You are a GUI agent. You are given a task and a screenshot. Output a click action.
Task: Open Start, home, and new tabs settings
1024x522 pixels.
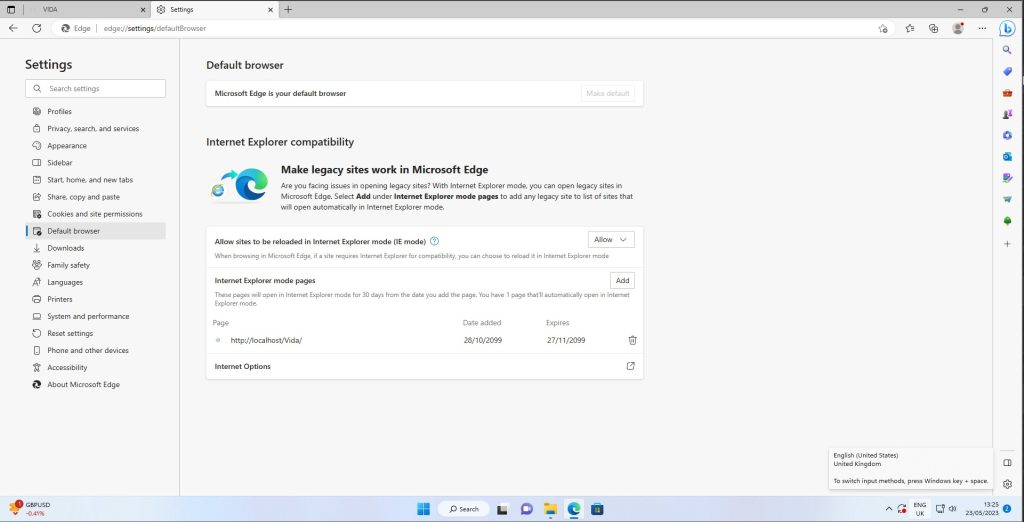coord(95,180)
